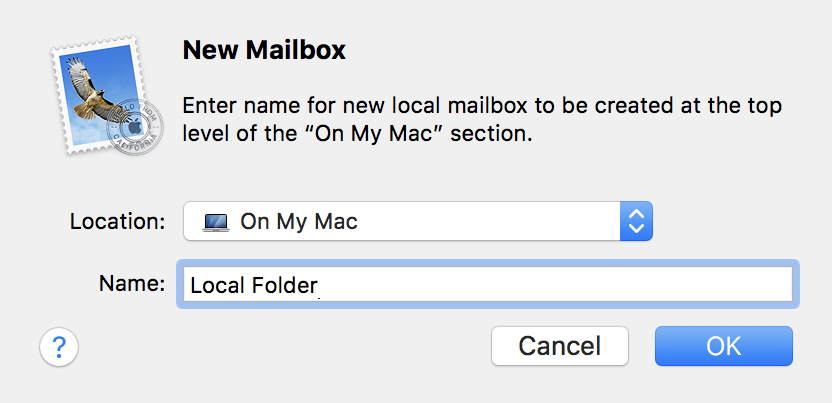Click the word "Mac" in Location popup
The height and width of the screenshot is (403, 832).
pyautogui.click(x=337, y=222)
